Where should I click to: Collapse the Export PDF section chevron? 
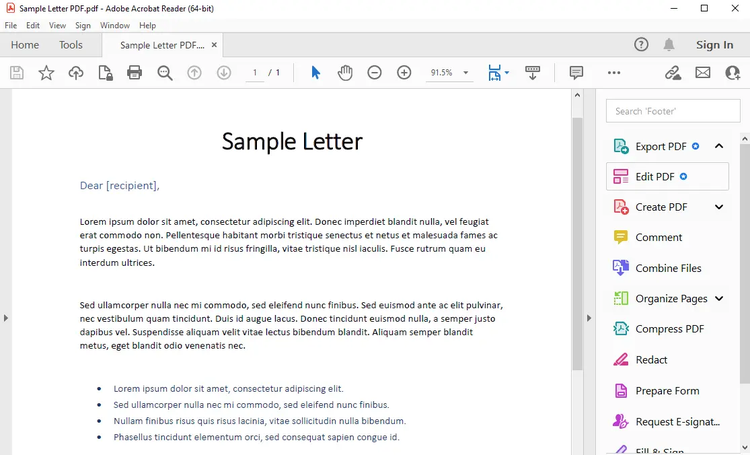pyautogui.click(x=719, y=146)
